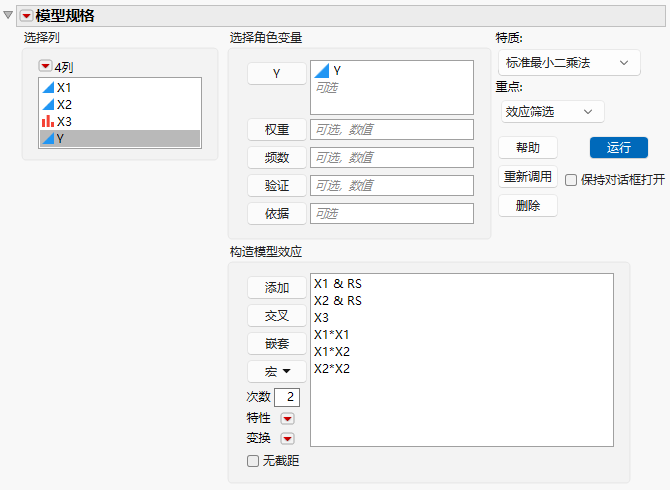Collapse the 模型规格 outline with the gray triangle
This screenshot has width=670, height=490.
[x=8, y=15]
